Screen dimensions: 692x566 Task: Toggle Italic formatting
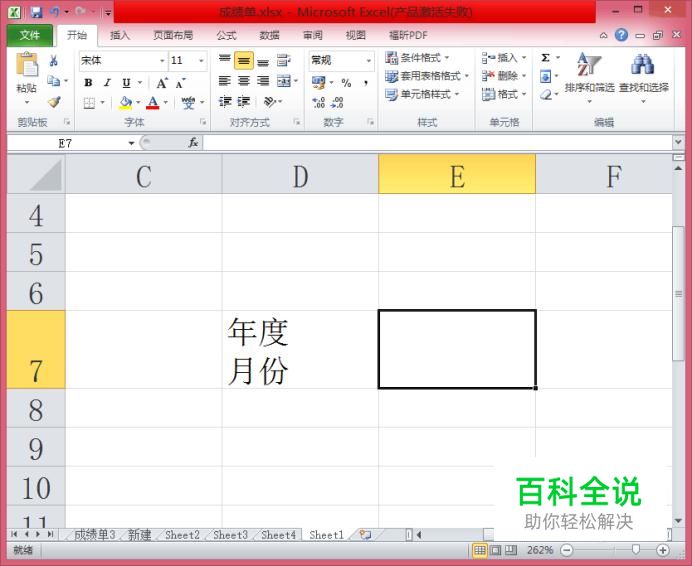107,83
